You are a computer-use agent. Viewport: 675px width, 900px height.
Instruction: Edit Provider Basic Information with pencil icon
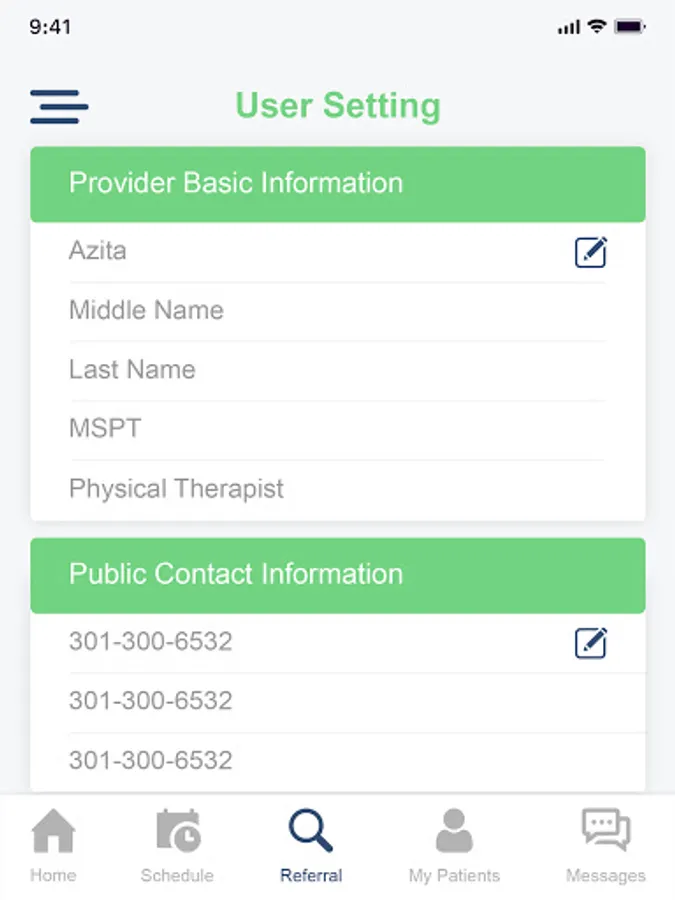coord(591,253)
